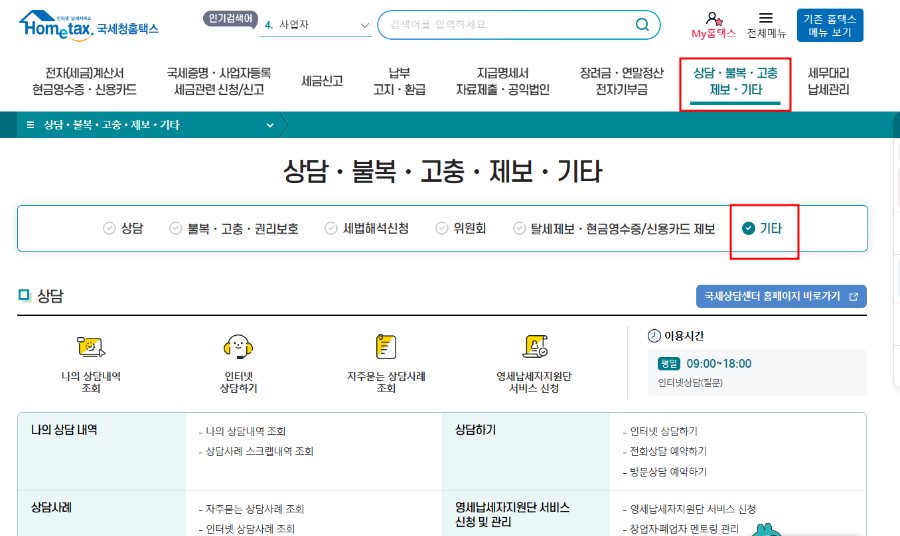The image size is (900, 536).
Task: Open 나의 상담내역 조회 link
Action: pyautogui.click(x=245, y=431)
